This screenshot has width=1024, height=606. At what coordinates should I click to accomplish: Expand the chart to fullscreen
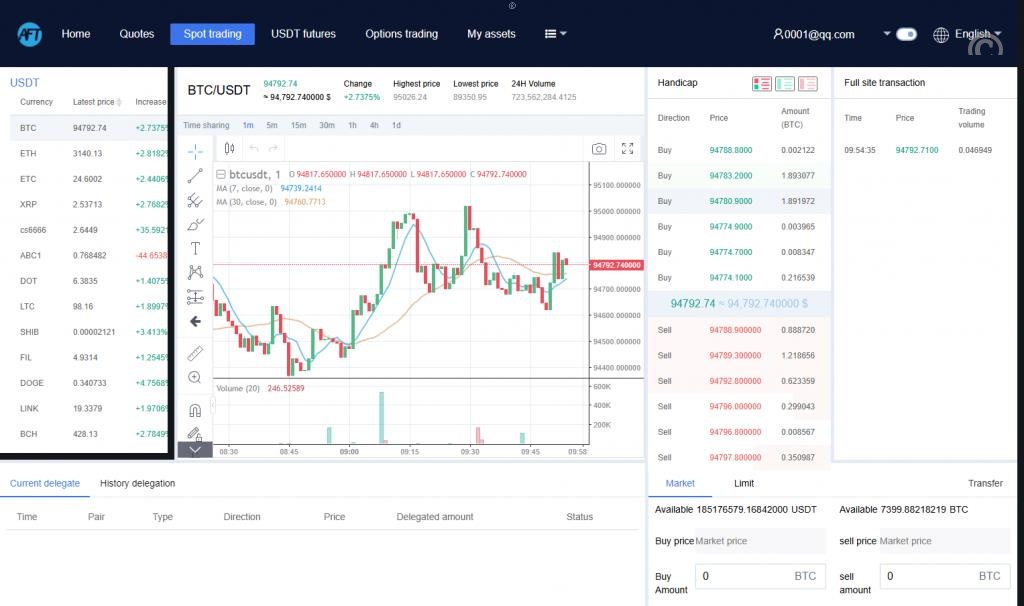click(627, 149)
